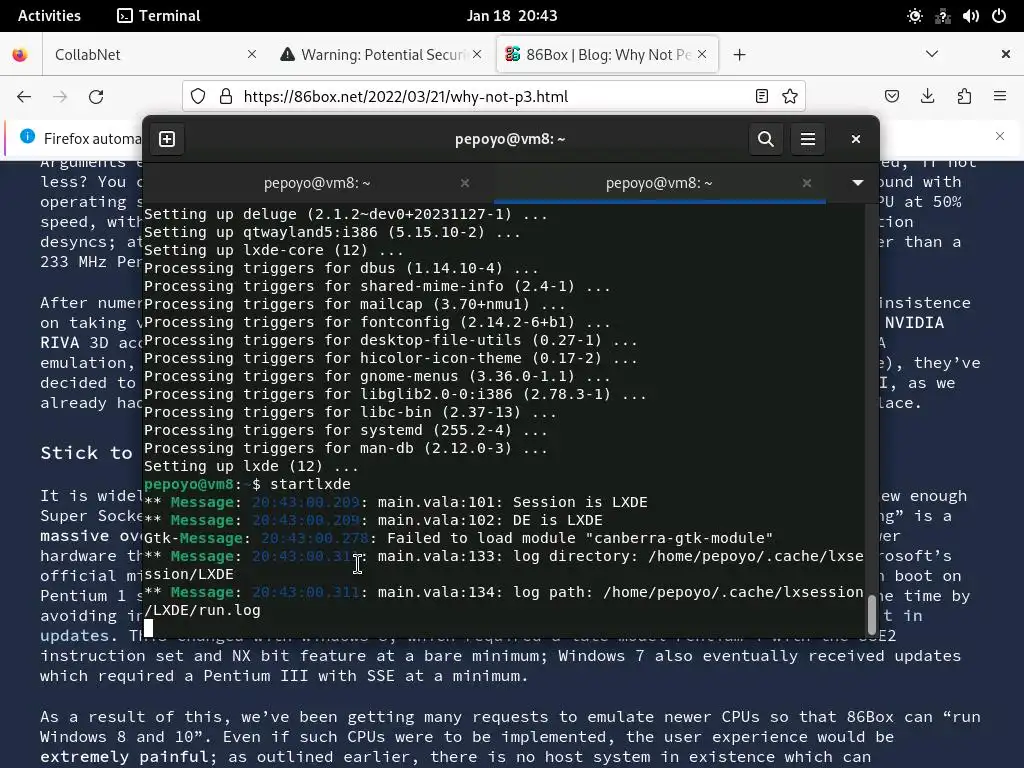
Task: Close the Firefox window
Action: click(1006, 54)
